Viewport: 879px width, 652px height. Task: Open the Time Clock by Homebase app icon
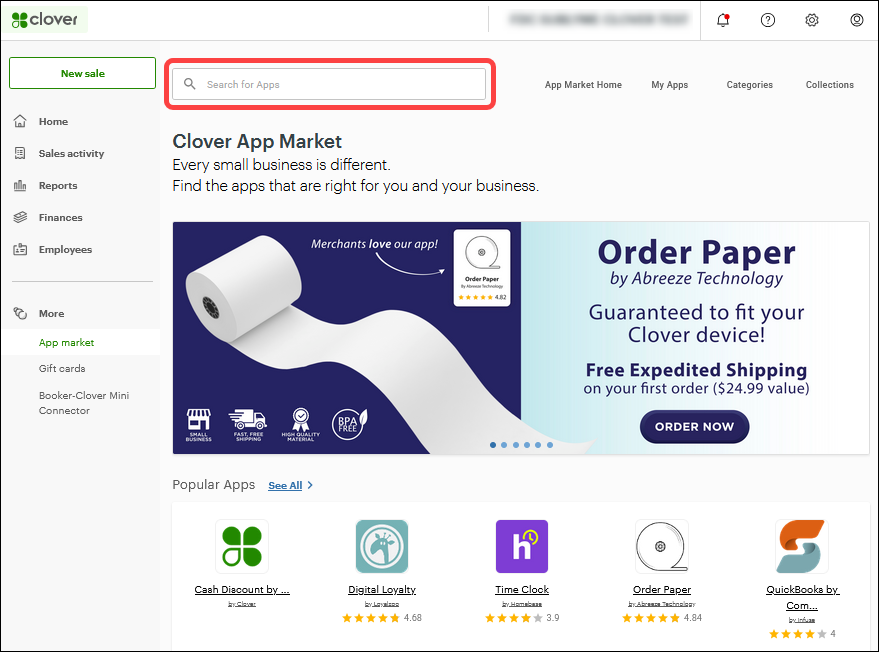pos(521,546)
